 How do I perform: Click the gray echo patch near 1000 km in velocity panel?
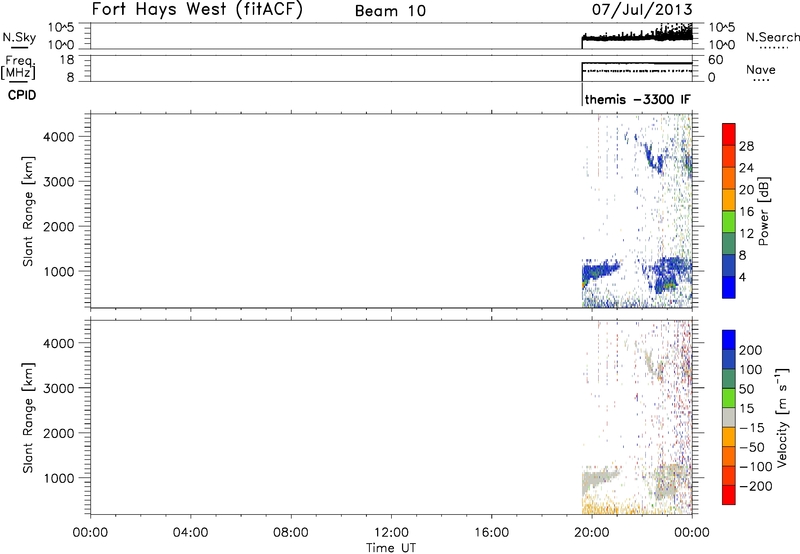tap(596, 480)
